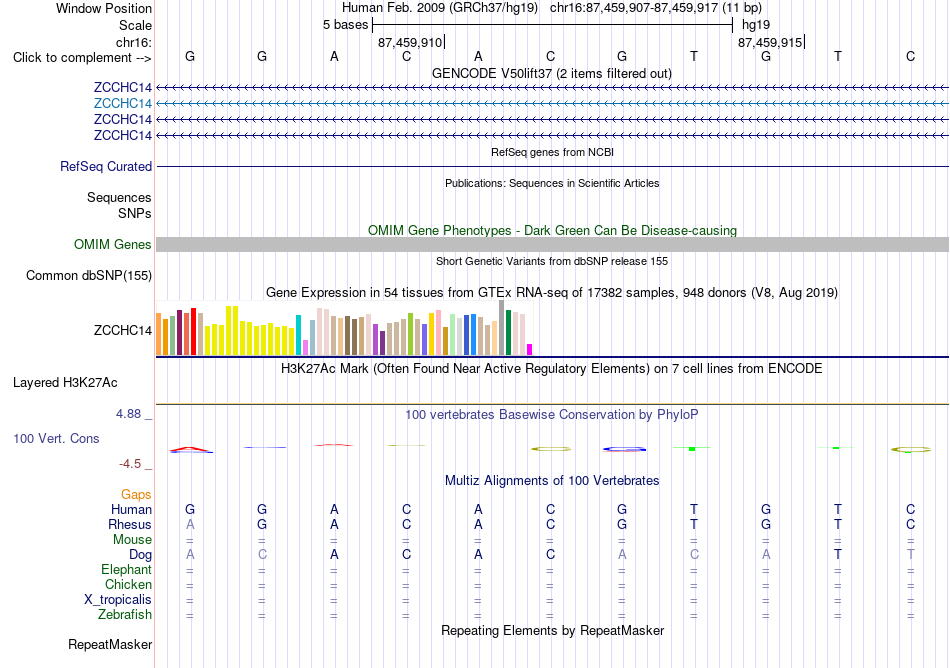
Task: Open 'Repeating Elements by RepeatMasker' track title
Action: [552, 630]
